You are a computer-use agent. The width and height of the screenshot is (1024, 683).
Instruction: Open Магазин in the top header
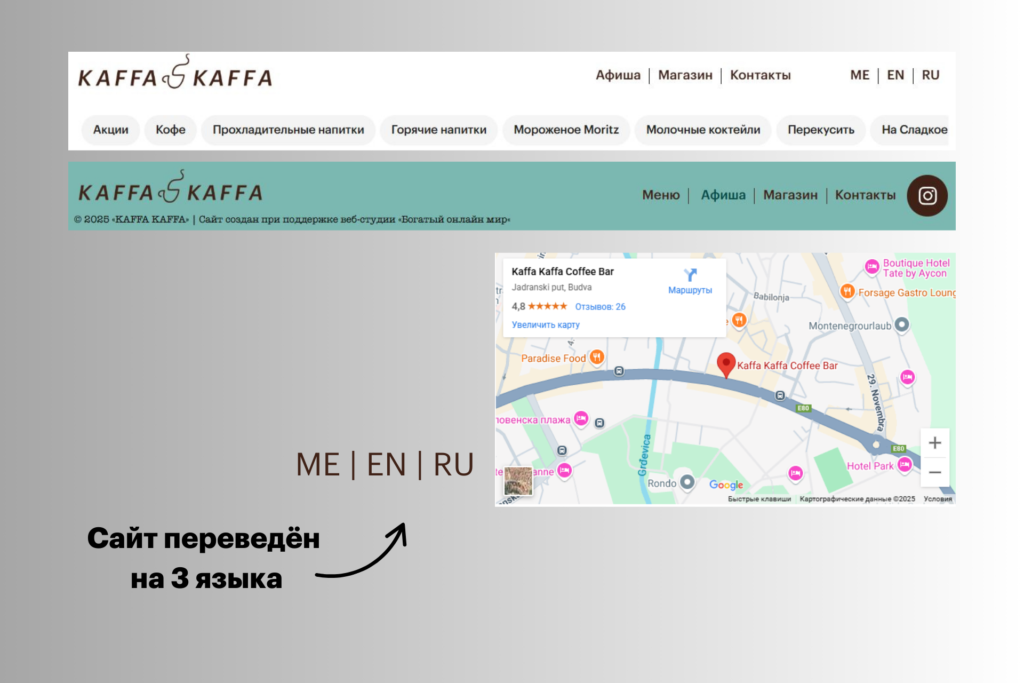[x=685, y=75]
